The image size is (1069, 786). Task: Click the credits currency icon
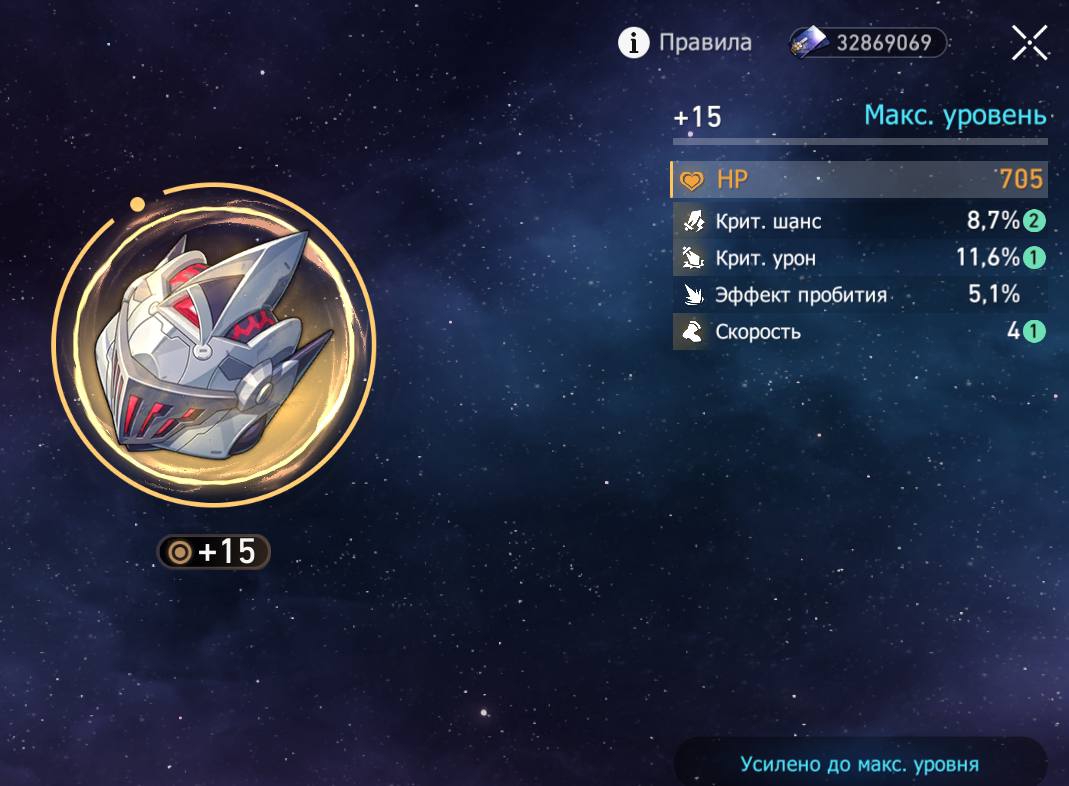808,42
